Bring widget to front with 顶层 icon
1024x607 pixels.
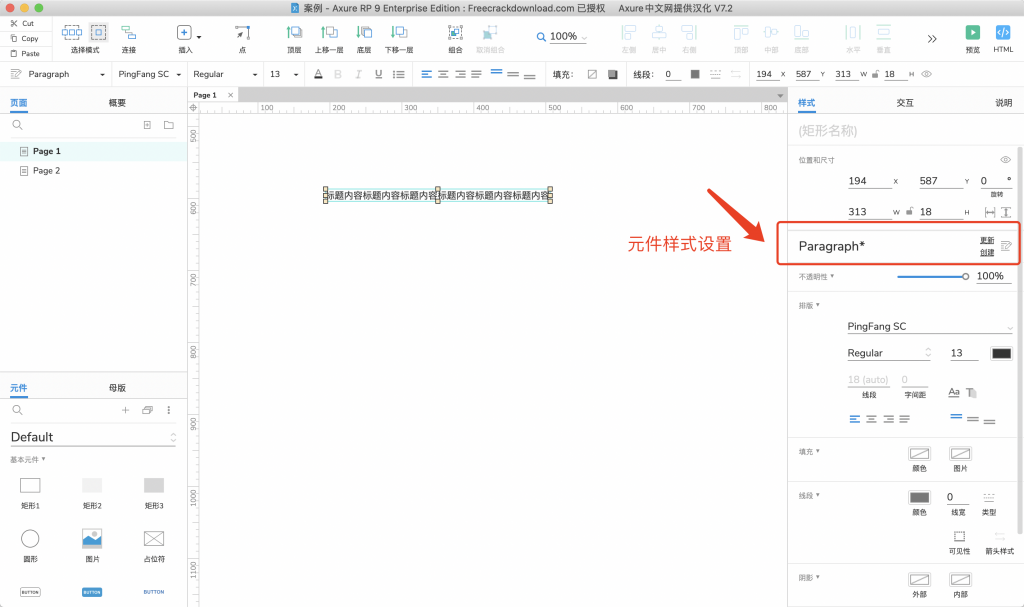[294, 33]
